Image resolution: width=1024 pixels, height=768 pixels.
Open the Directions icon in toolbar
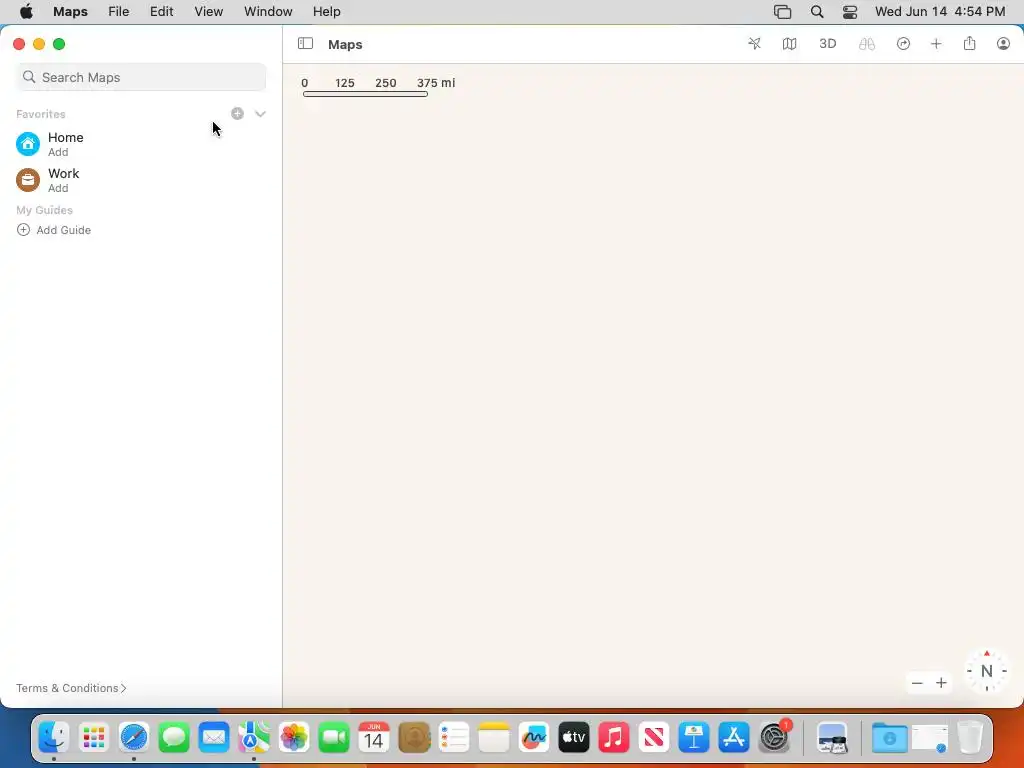(x=903, y=44)
